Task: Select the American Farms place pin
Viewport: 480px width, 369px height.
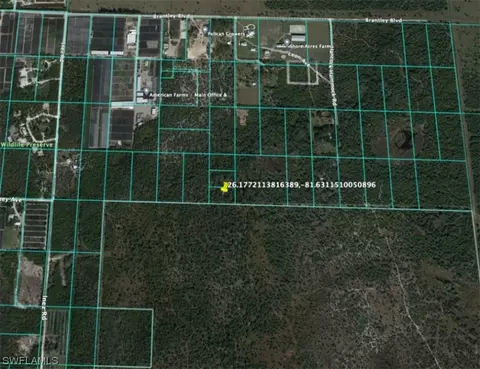Action: point(146,92)
